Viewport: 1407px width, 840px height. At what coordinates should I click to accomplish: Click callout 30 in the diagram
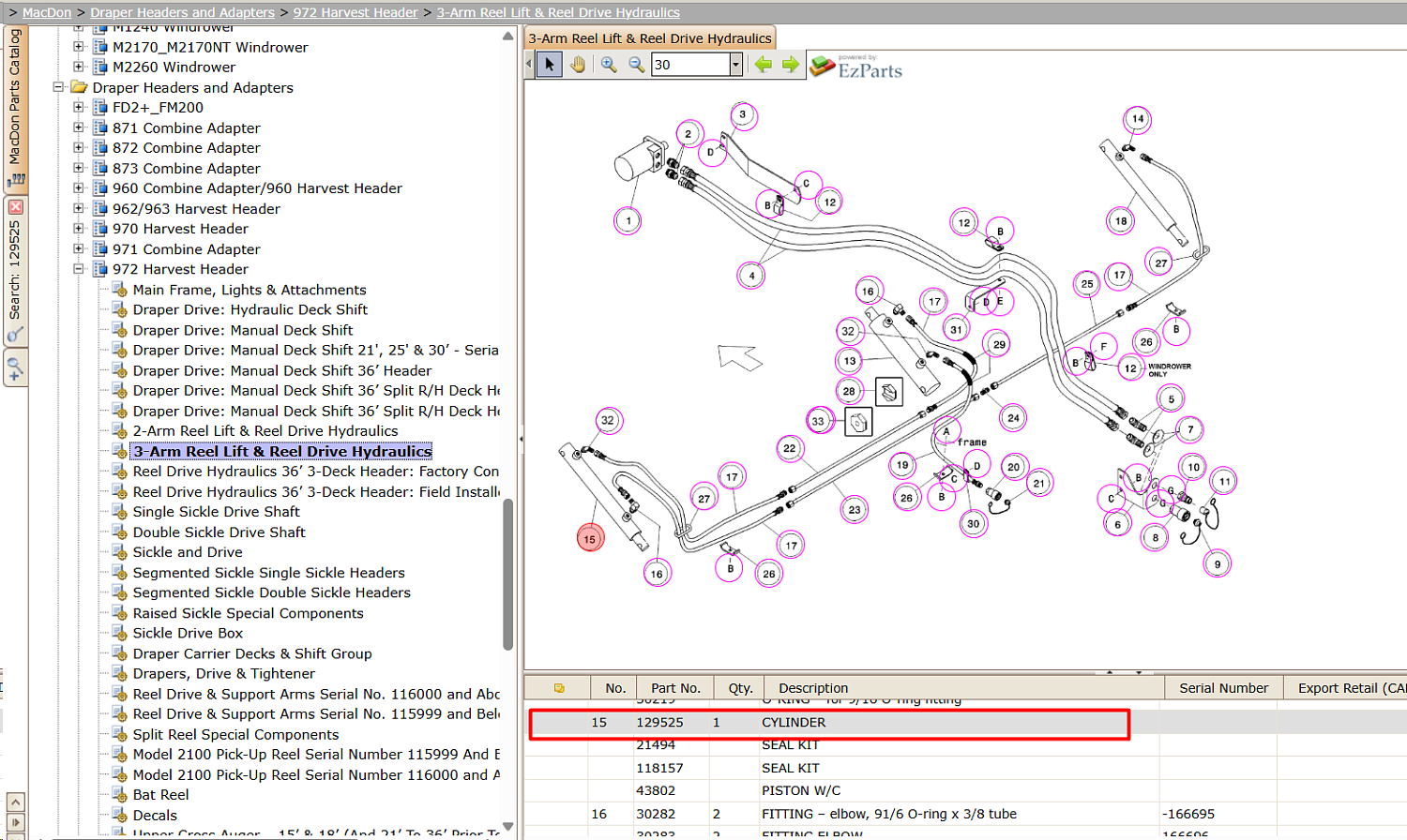point(974,524)
